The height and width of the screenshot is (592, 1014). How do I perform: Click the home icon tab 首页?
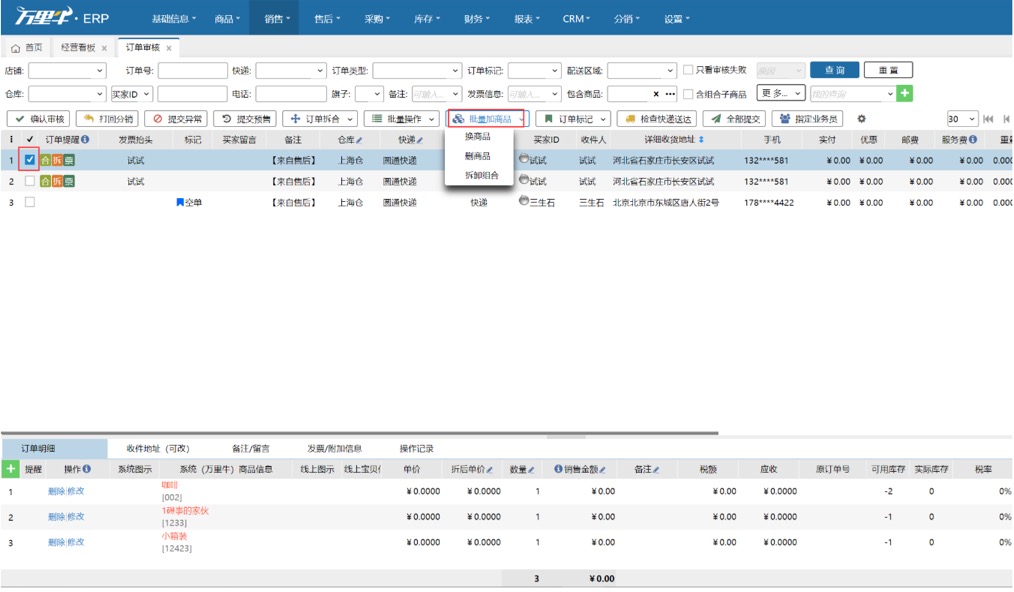[27, 48]
